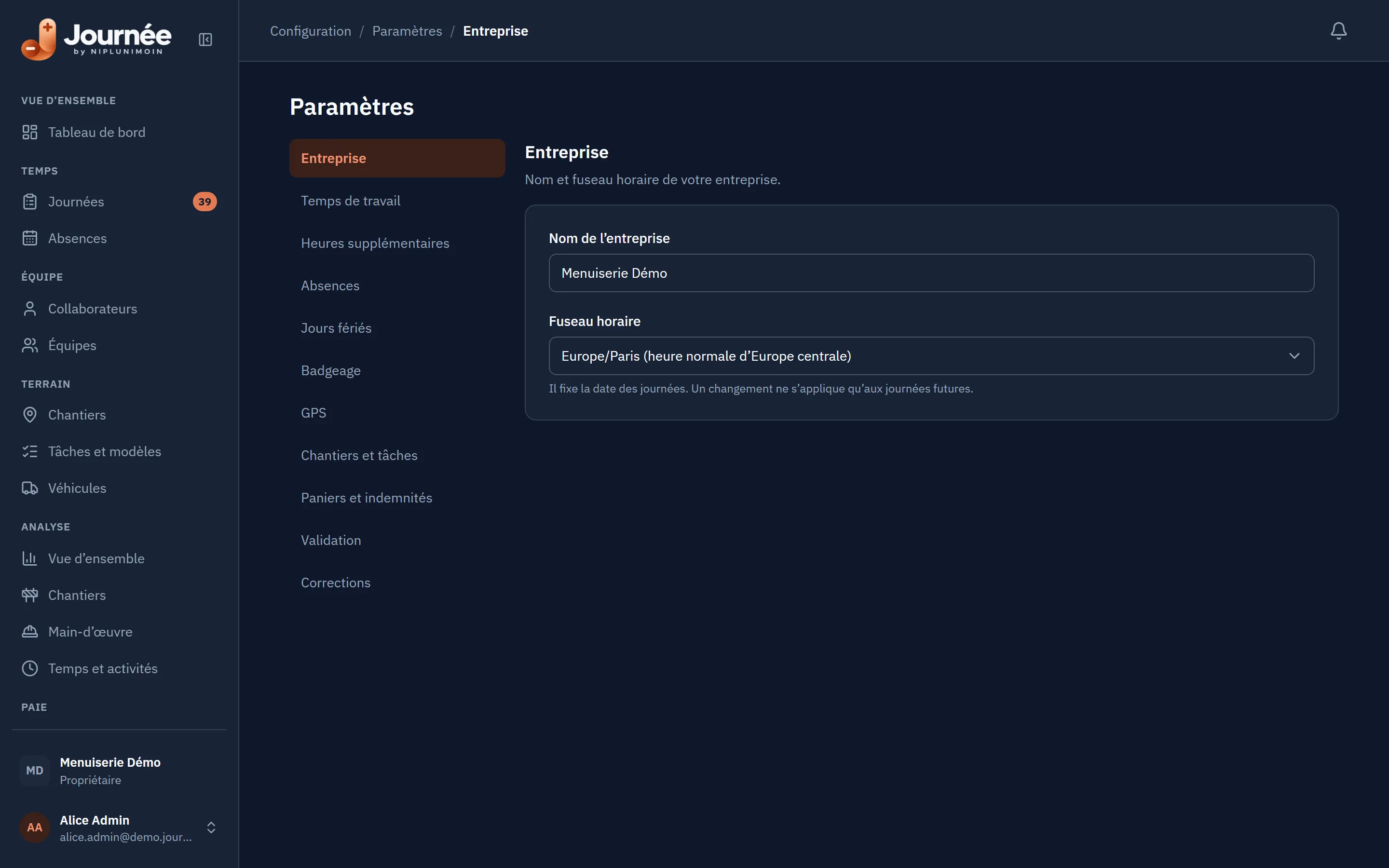
Task: Collapse the sidebar with the panel icon
Action: pyautogui.click(x=205, y=40)
